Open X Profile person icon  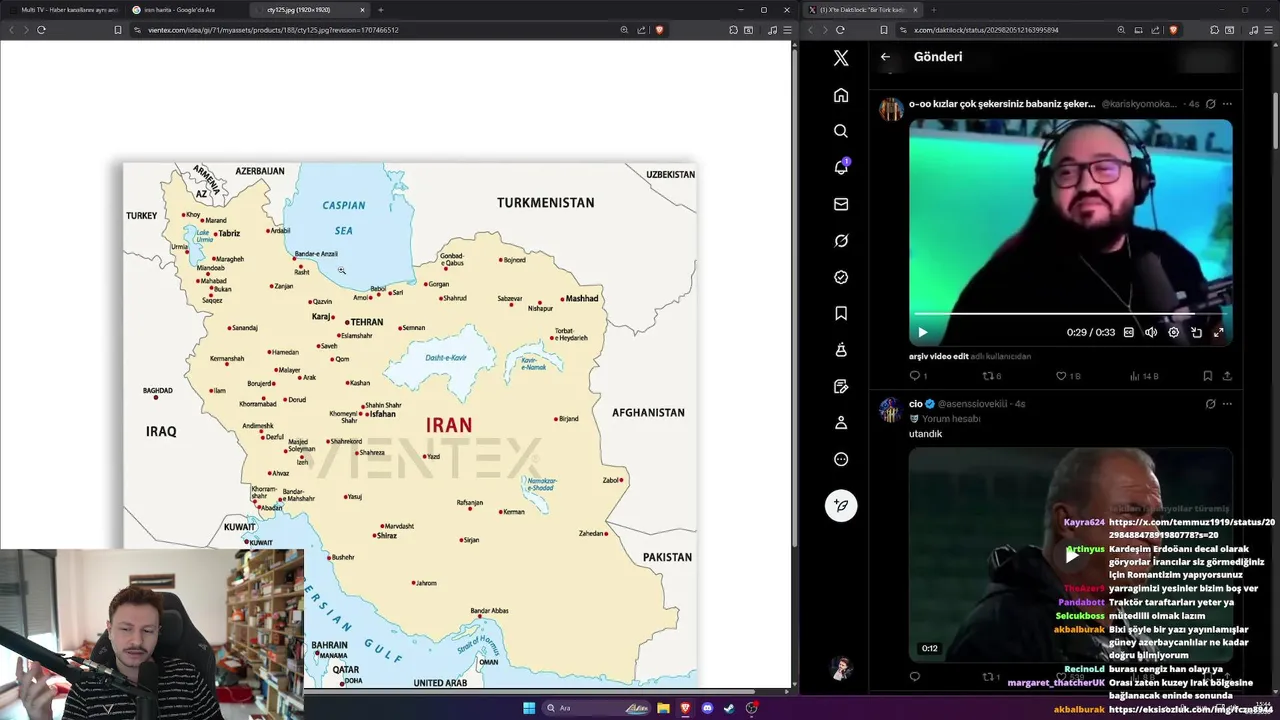pos(841,423)
